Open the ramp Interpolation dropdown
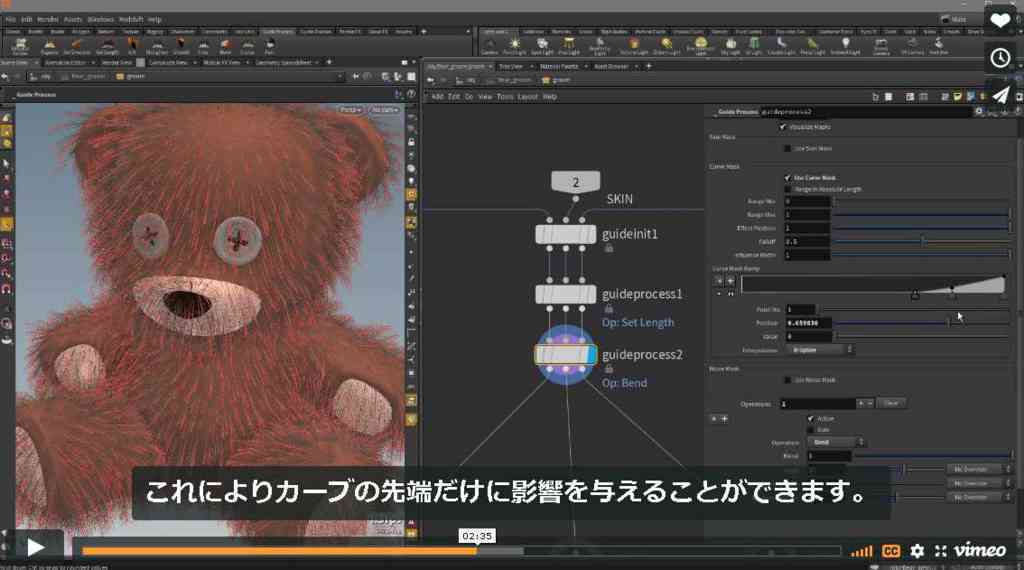The height and width of the screenshot is (570, 1024). (x=822, y=350)
